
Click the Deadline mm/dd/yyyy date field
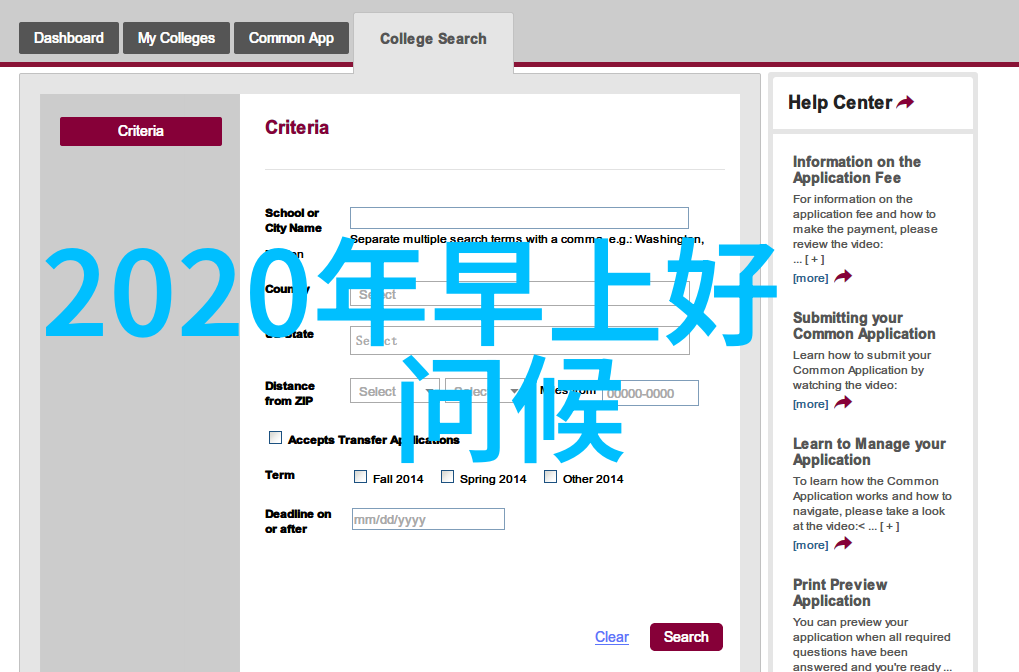pyautogui.click(x=428, y=519)
